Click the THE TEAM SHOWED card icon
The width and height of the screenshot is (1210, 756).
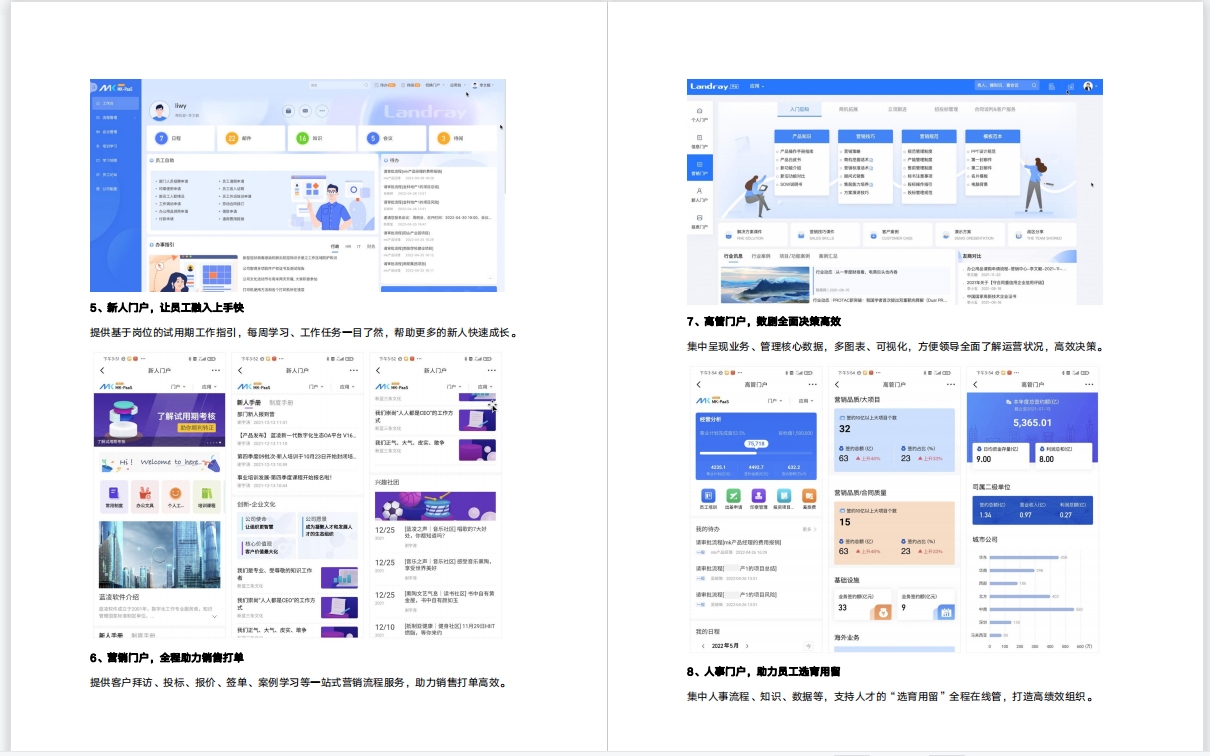[x=1018, y=234]
